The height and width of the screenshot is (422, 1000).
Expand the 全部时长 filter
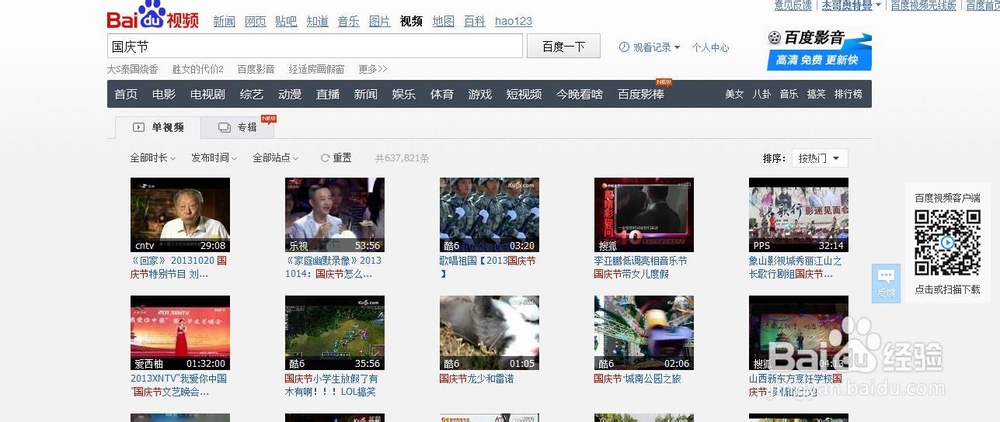[x=152, y=157]
